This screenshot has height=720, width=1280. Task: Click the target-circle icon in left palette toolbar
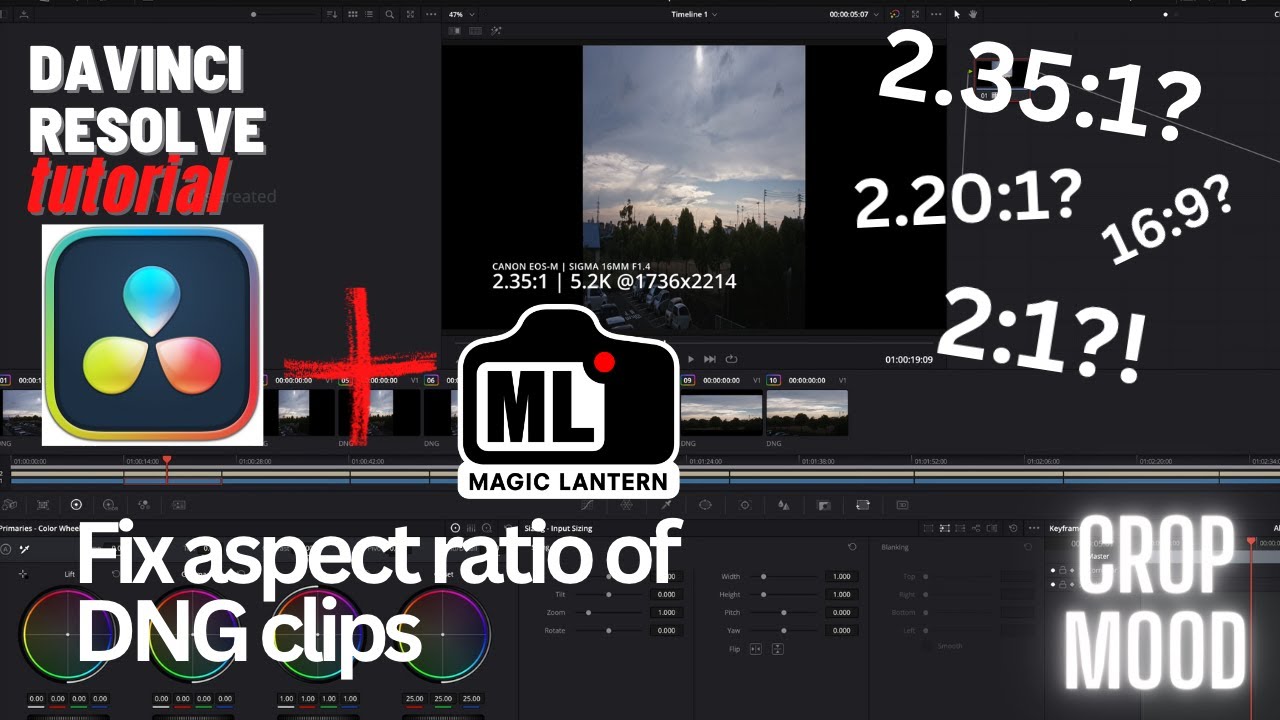[x=76, y=505]
